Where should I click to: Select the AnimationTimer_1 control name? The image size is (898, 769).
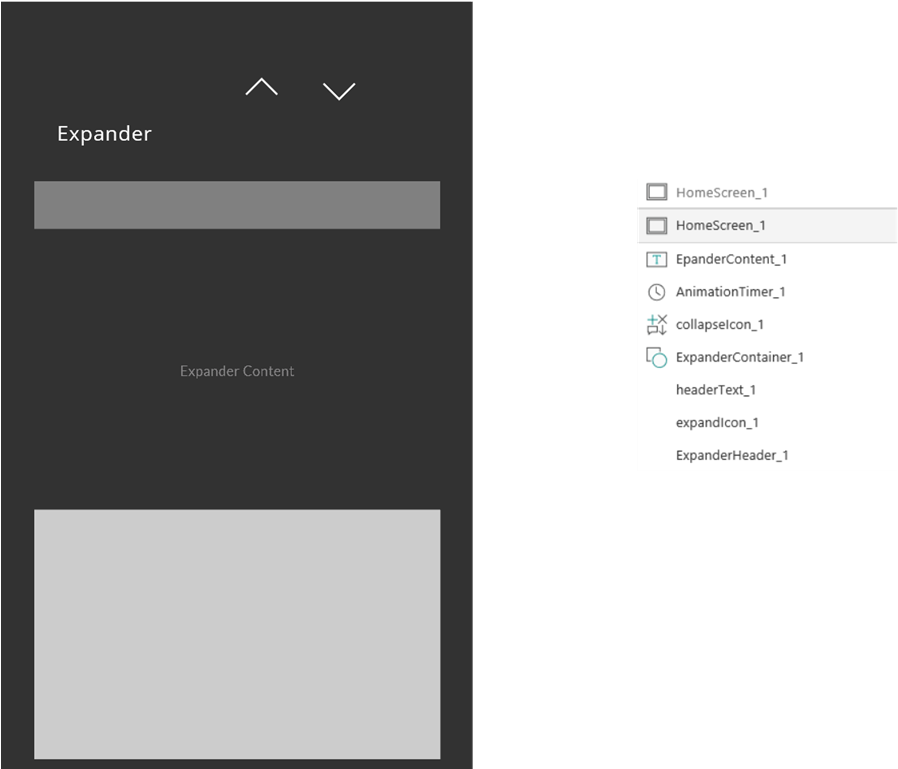coord(730,292)
